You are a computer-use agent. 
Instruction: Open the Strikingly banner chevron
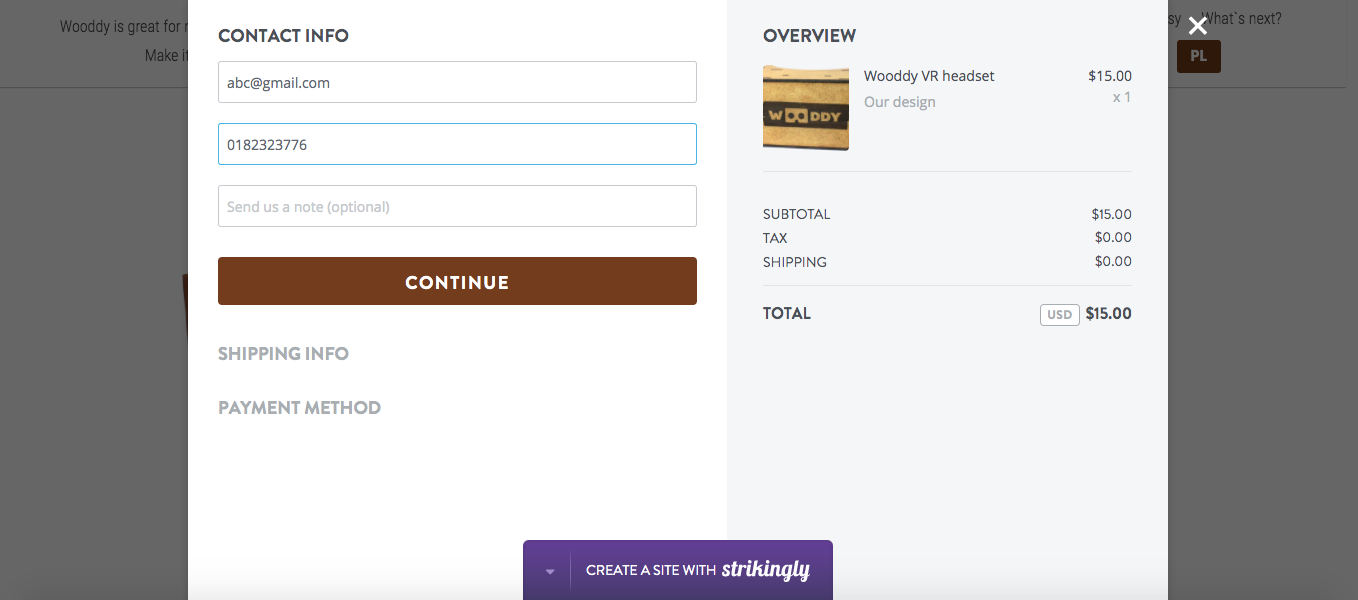coord(549,570)
